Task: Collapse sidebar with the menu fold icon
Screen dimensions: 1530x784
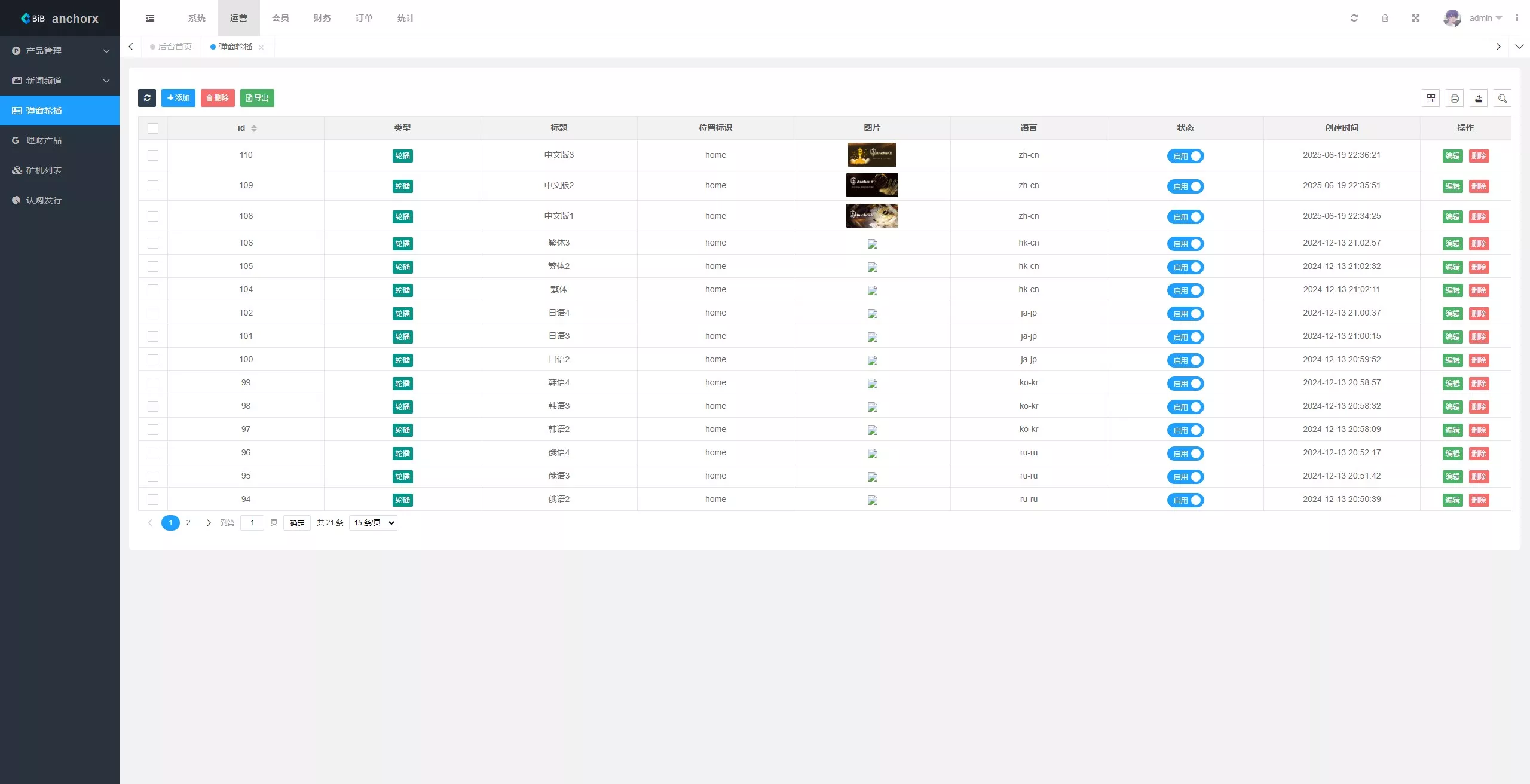Action: (x=150, y=18)
